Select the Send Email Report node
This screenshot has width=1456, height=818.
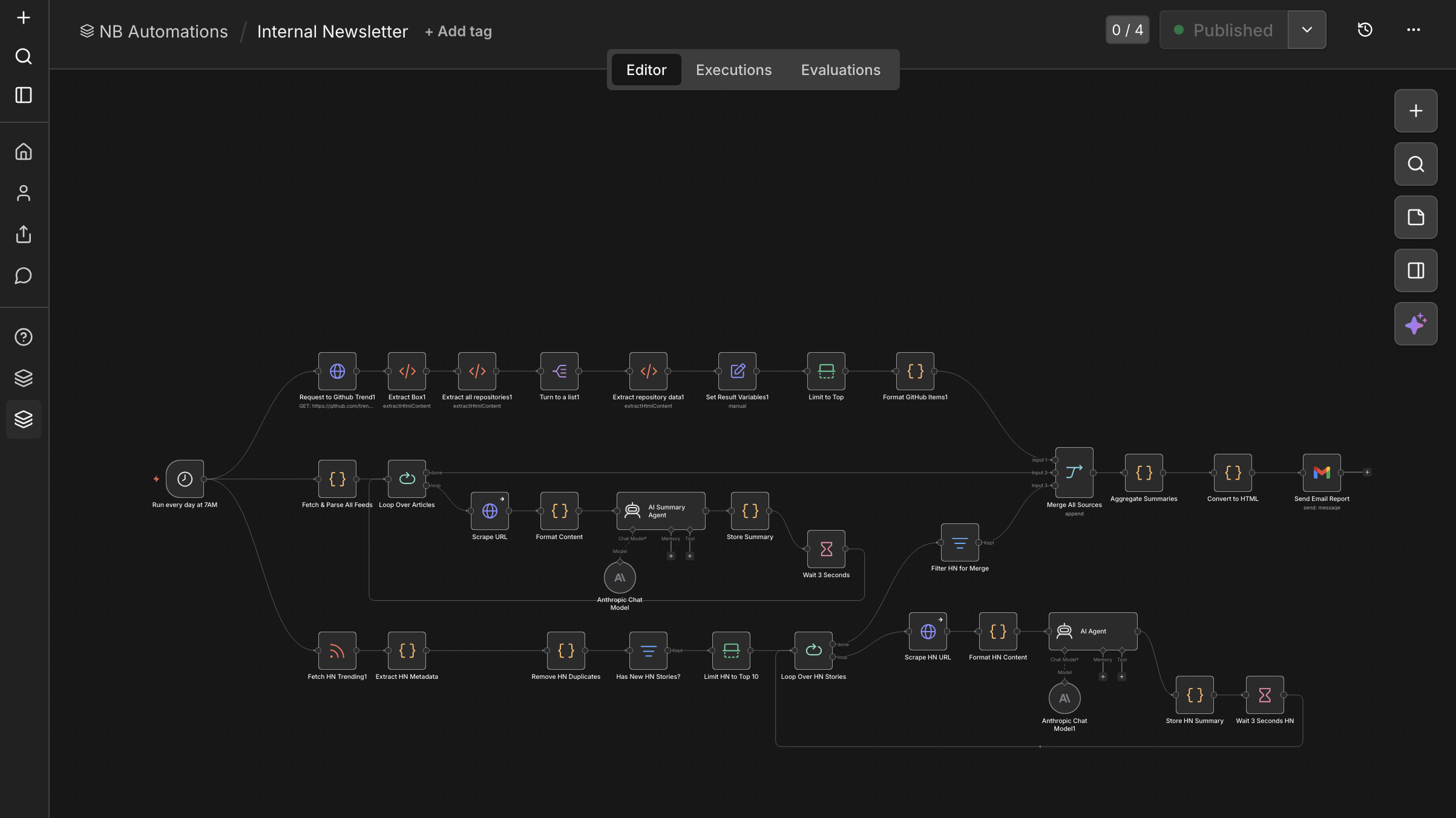point(1321,473)
